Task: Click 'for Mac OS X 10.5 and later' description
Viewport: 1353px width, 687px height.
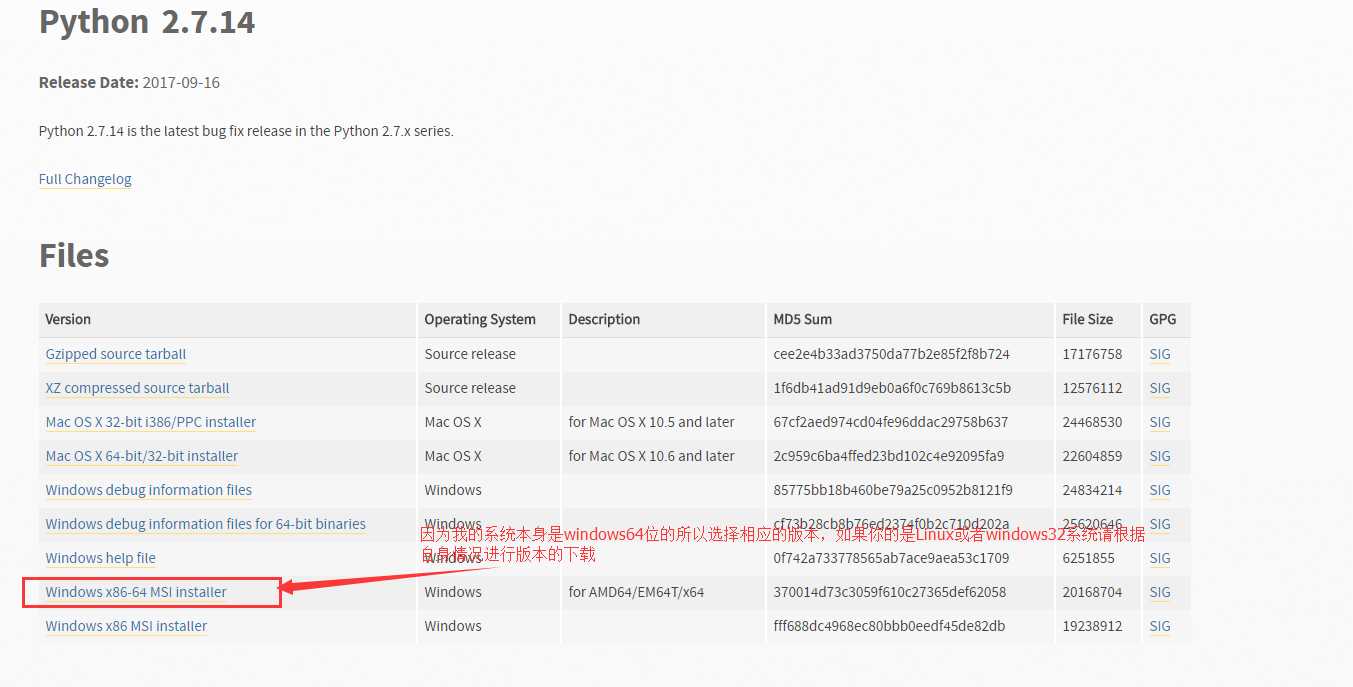Action: click(x=652, y=422)
